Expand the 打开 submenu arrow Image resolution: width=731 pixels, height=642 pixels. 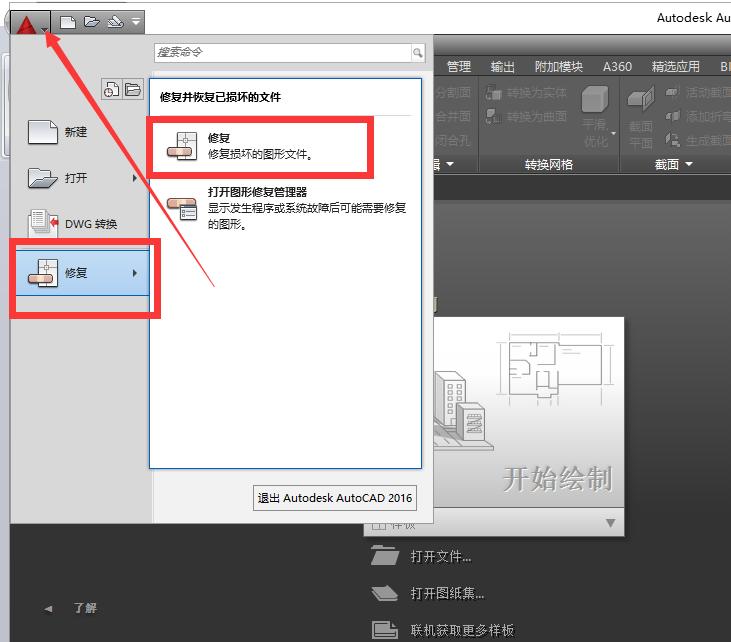pyautogui.click(x=135, y=178)
